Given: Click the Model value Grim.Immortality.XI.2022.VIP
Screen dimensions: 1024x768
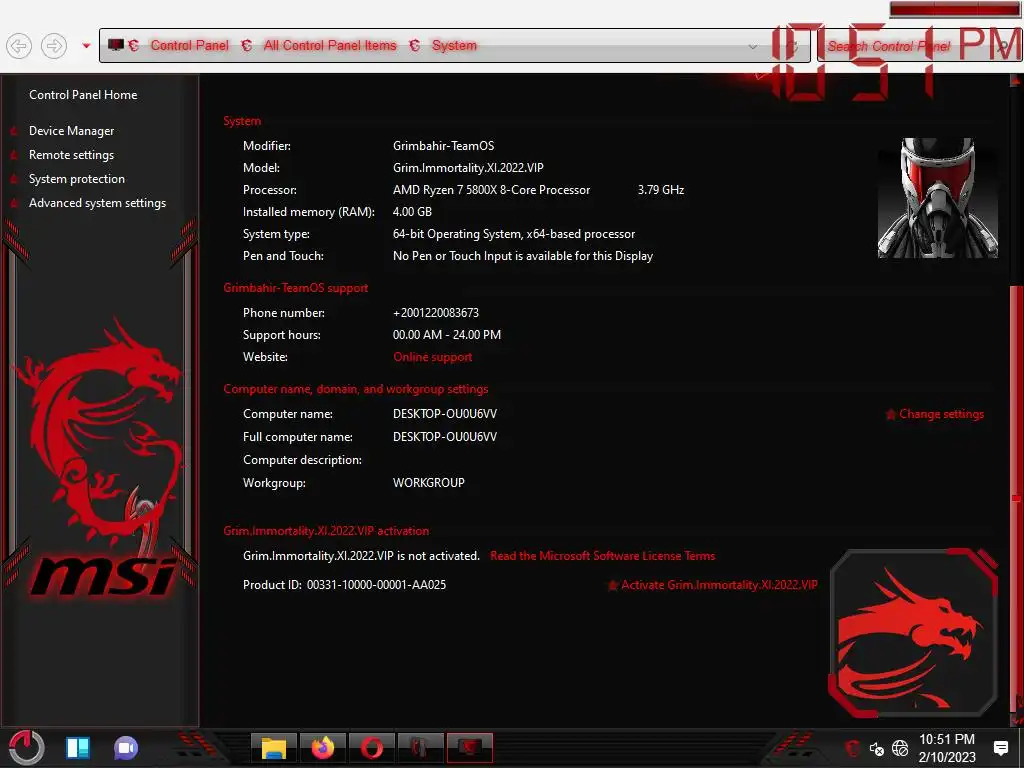Looking at the screenshot, I should point(468,168).
